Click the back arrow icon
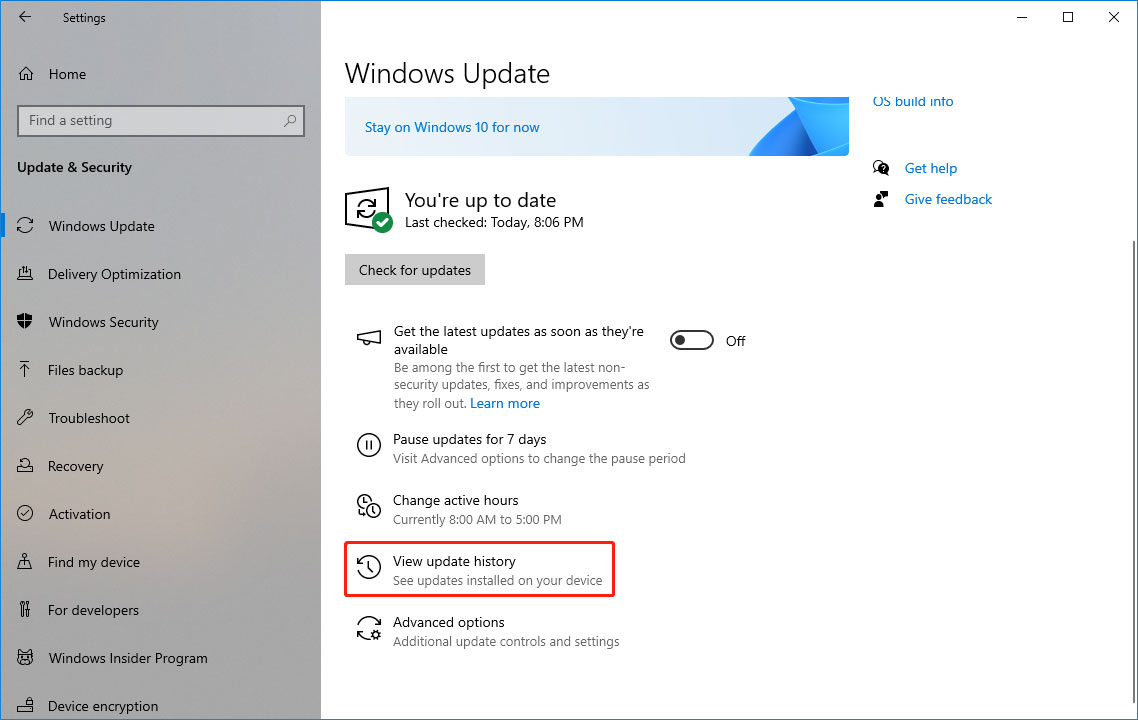Image resolution: width=1138 pixels, height=720 pixels. [x=24, y=17]
